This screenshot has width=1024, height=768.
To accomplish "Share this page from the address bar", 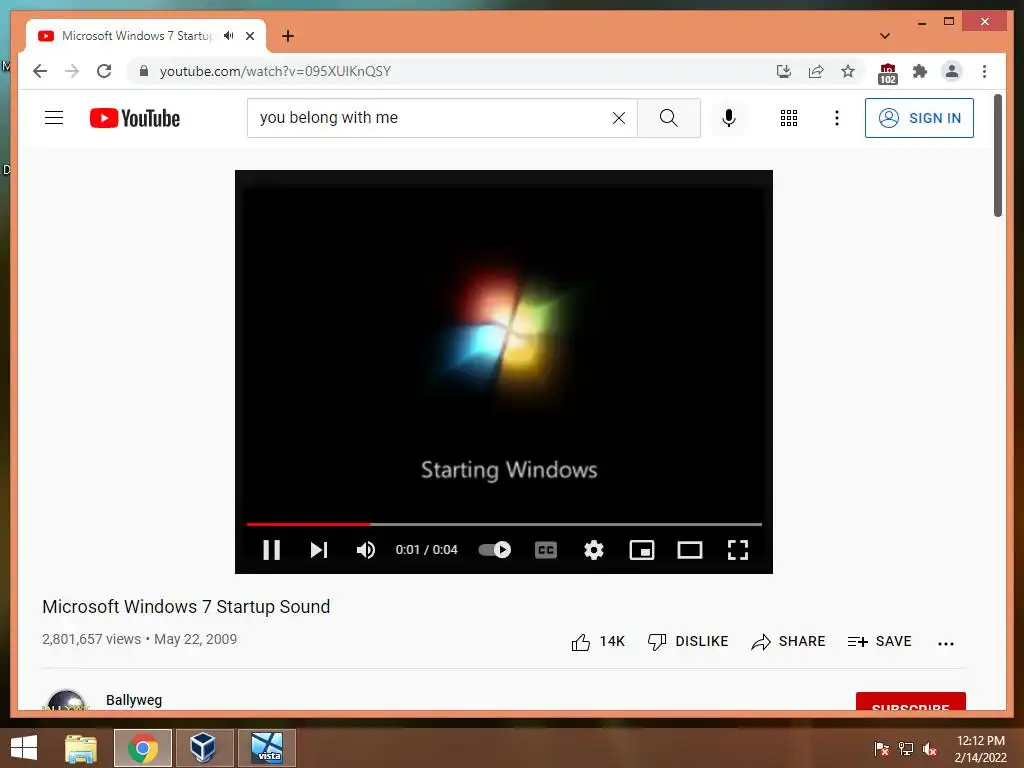I will [816, 71].
